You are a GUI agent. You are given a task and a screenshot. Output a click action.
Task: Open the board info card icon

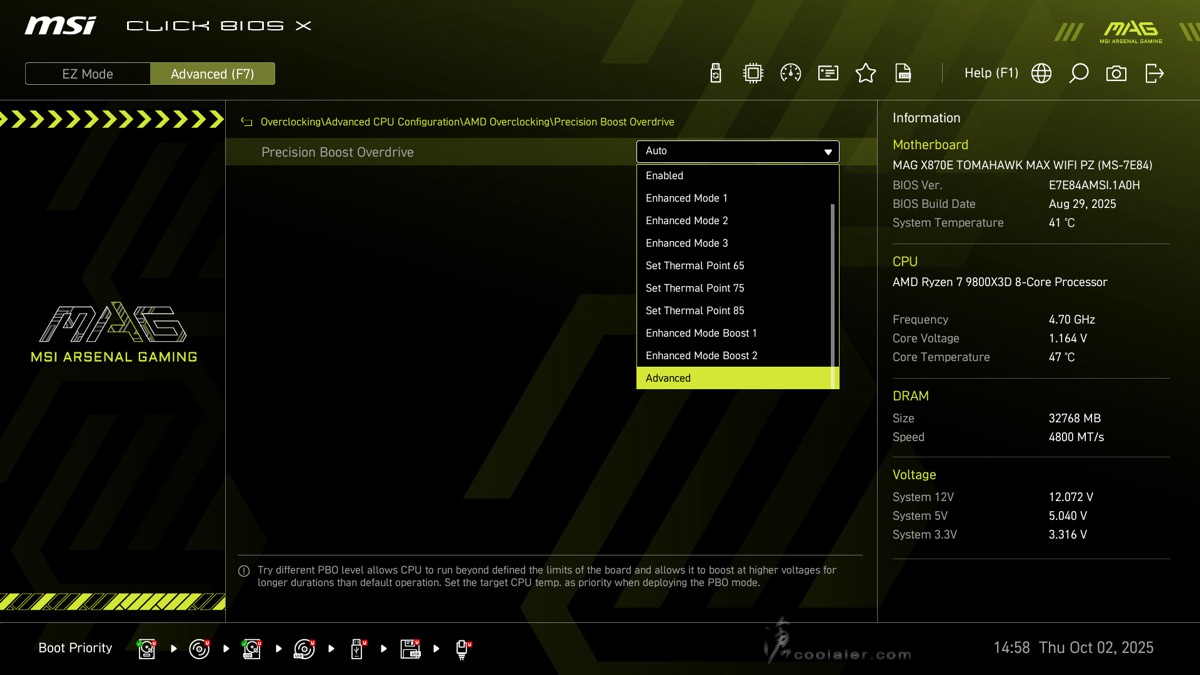pyautogui.click(x=828, y=73)
